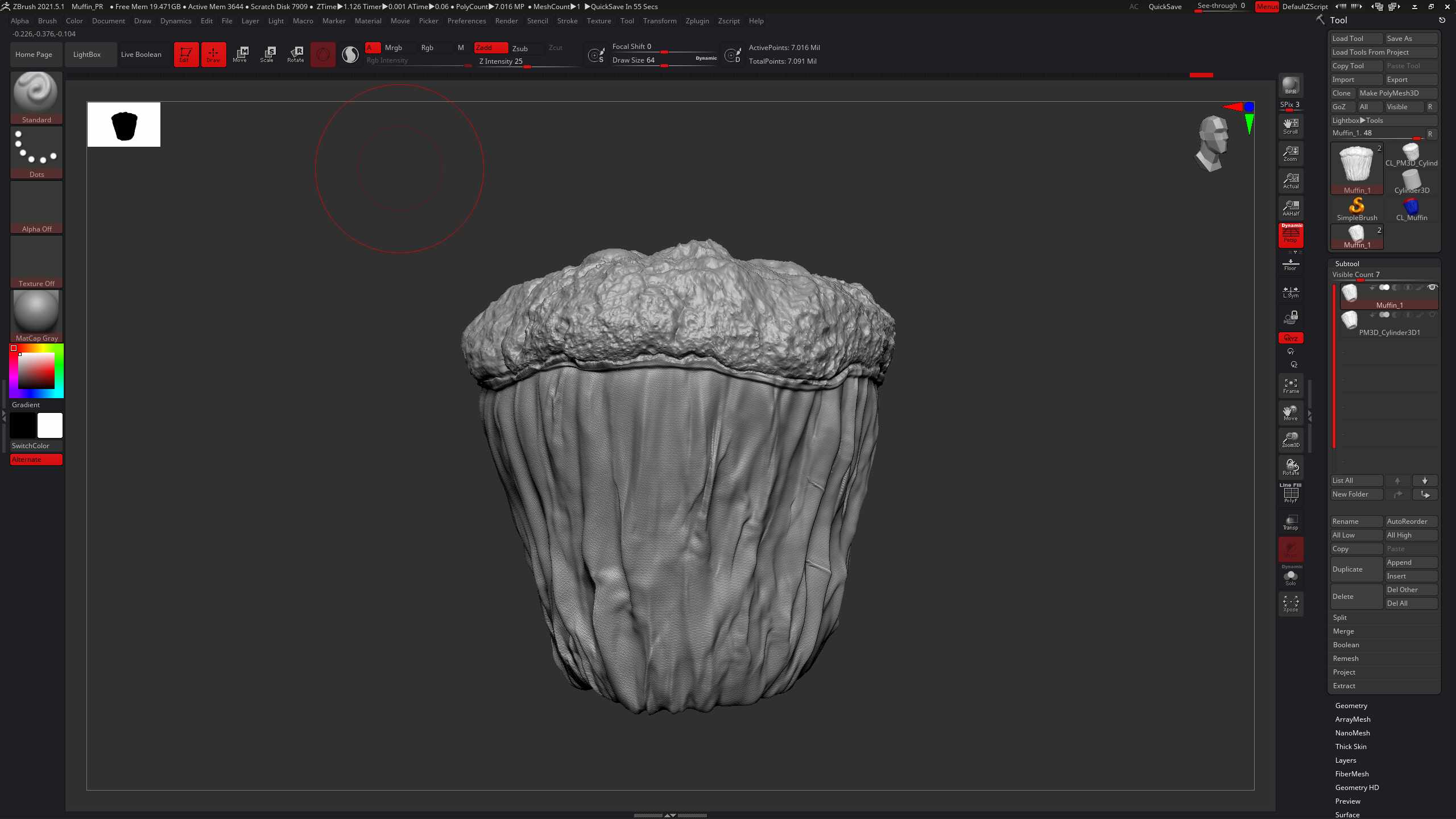Image resolution: width=1456 pixels, height=819 pixels.
Task: Expand the ArrayMesh section
Action: tap(1352, 719)
